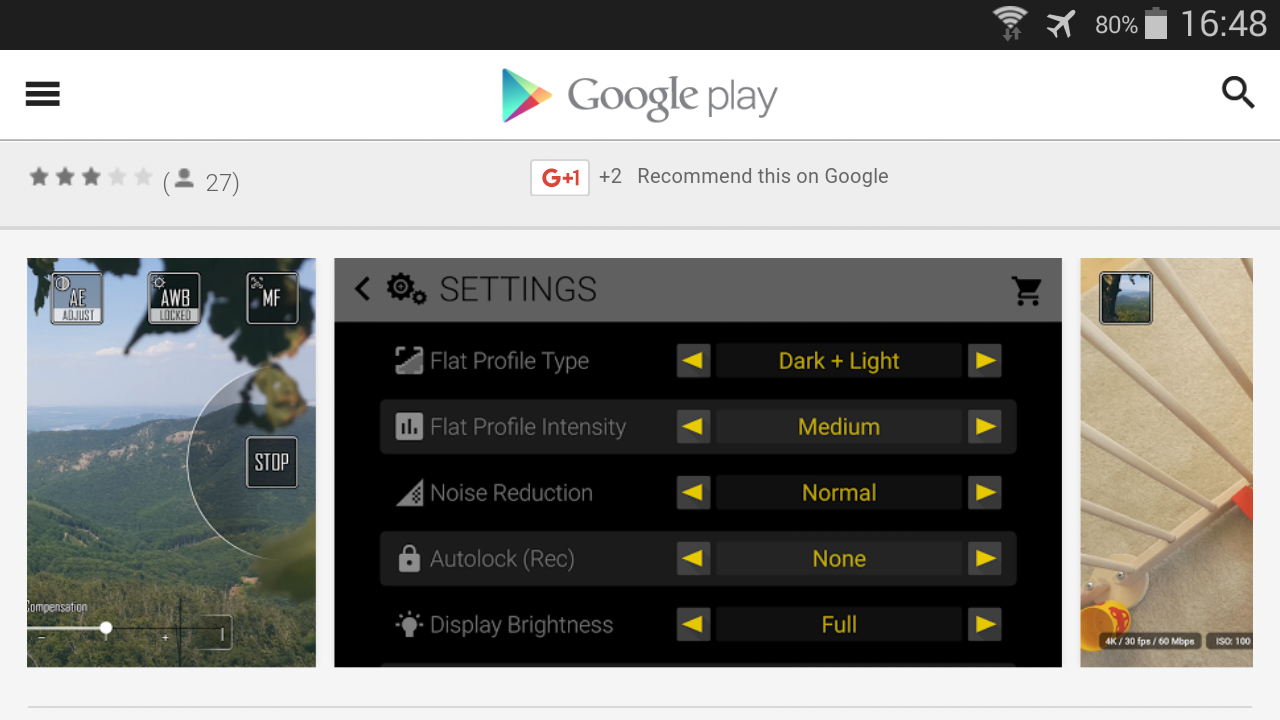
Task: Tap the shopping cart icon in Settings
Action: tap(1027, 290)
